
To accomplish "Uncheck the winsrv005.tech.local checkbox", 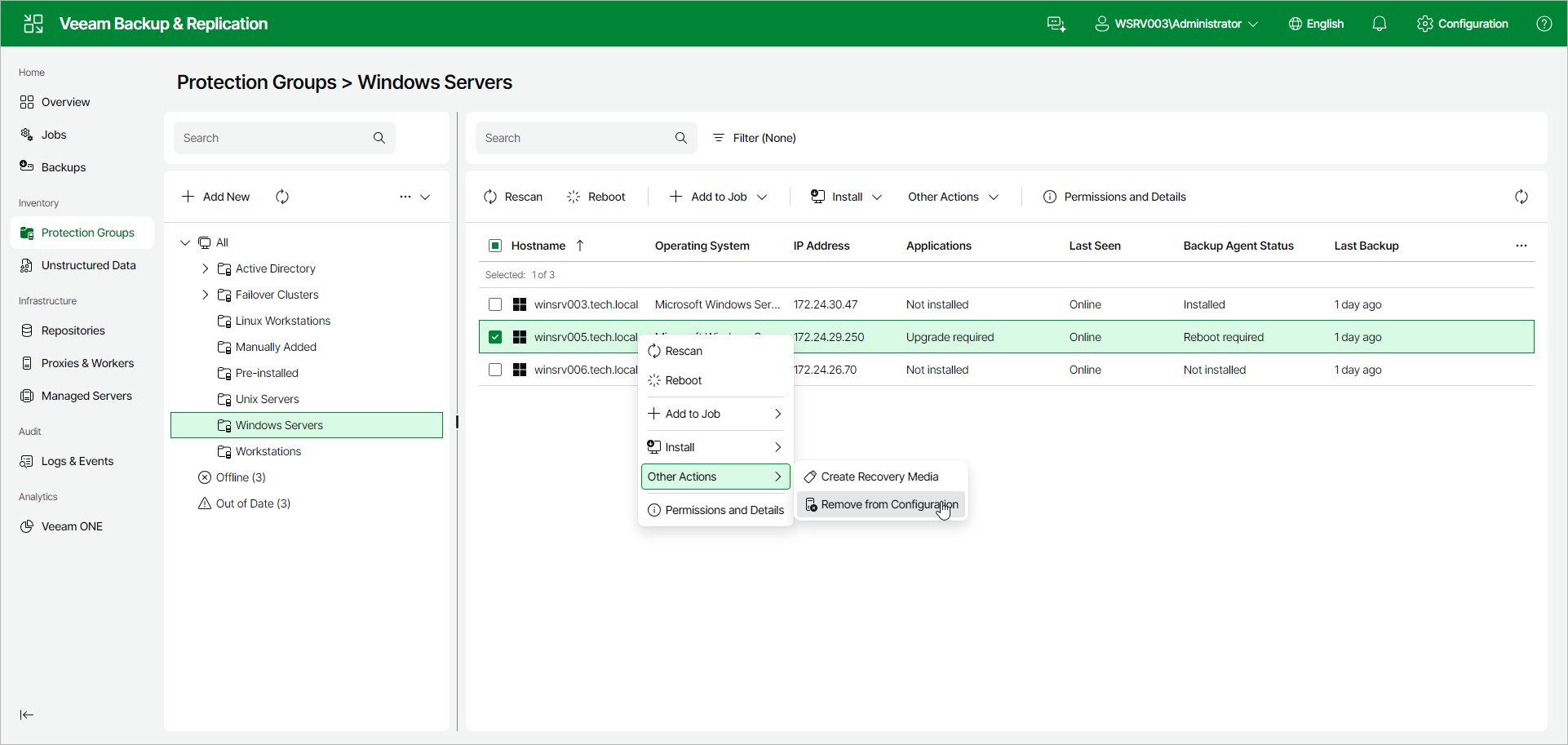I will [x=495, y=337].
